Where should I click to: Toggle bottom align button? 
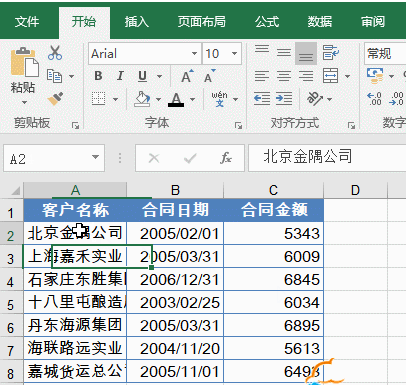tap(306, 53)
